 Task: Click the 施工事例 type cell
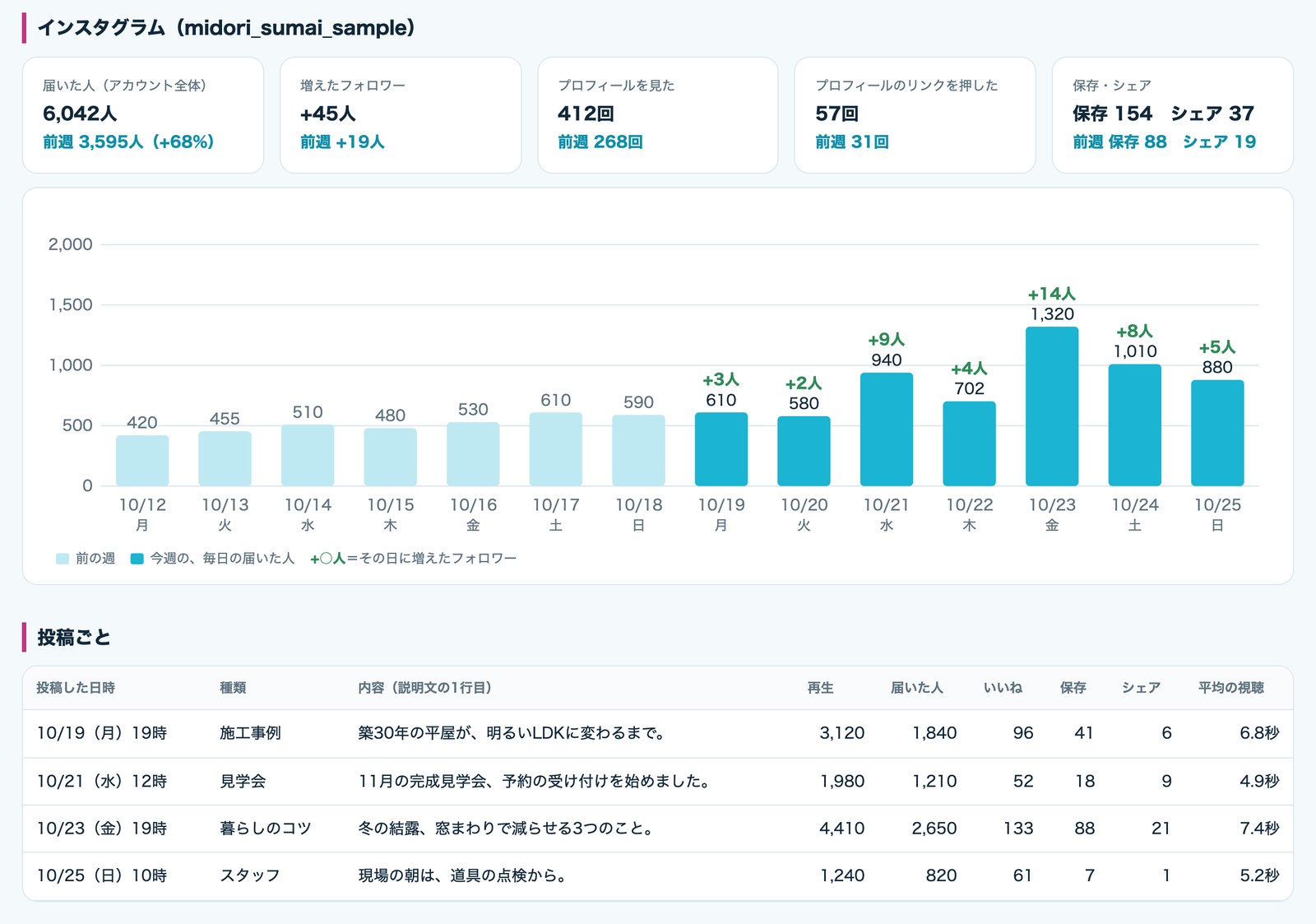[250, 733]
